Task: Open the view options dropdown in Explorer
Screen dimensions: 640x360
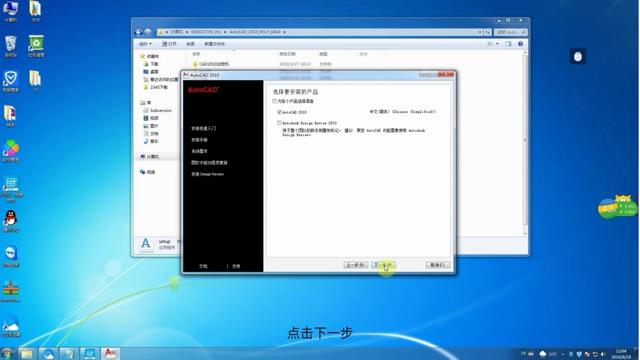Action: 497,44
